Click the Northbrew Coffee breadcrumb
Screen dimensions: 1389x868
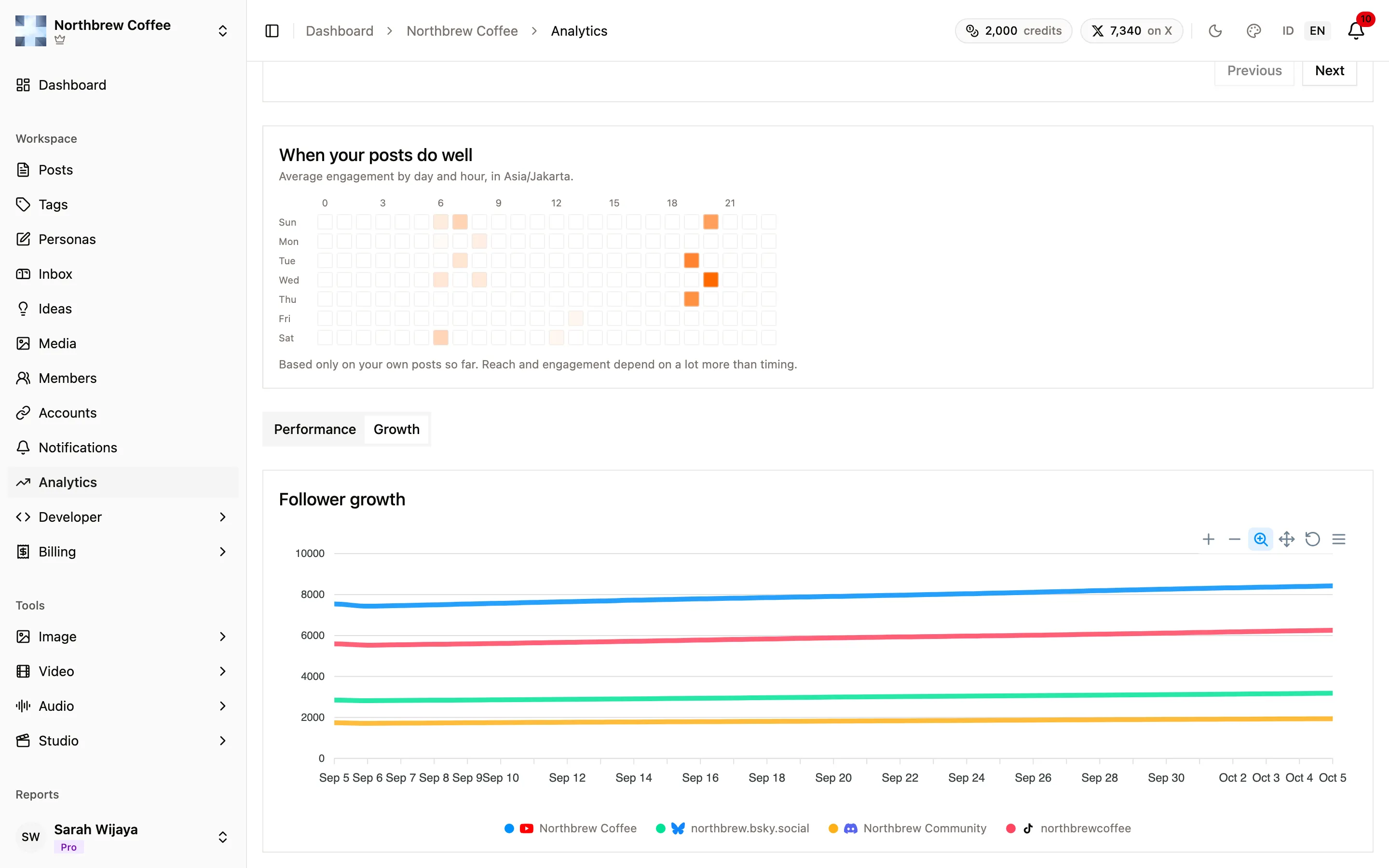coord(462,31)
